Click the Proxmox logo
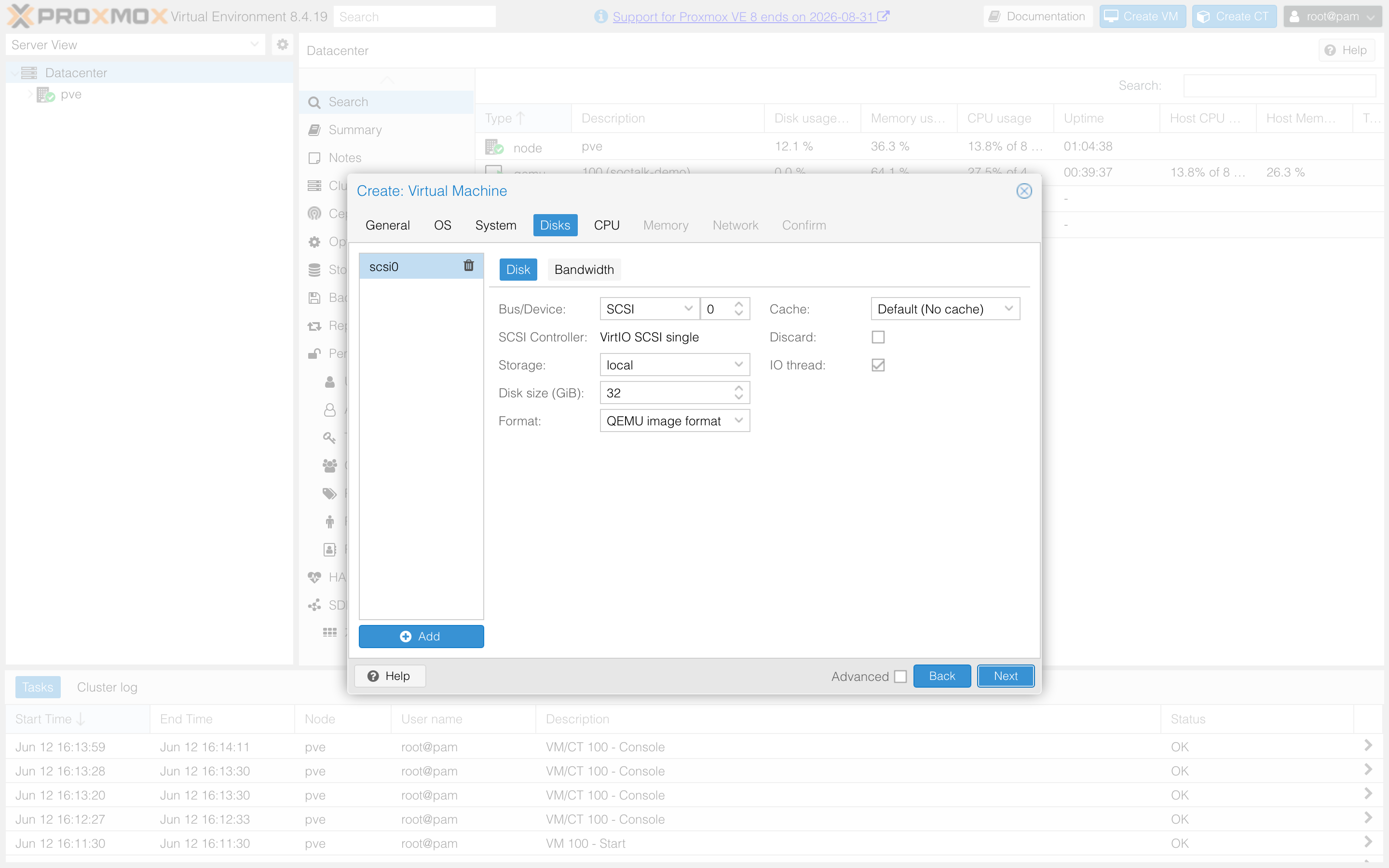The width and height of the screenshot is (1389, 868). pos(86,16)
